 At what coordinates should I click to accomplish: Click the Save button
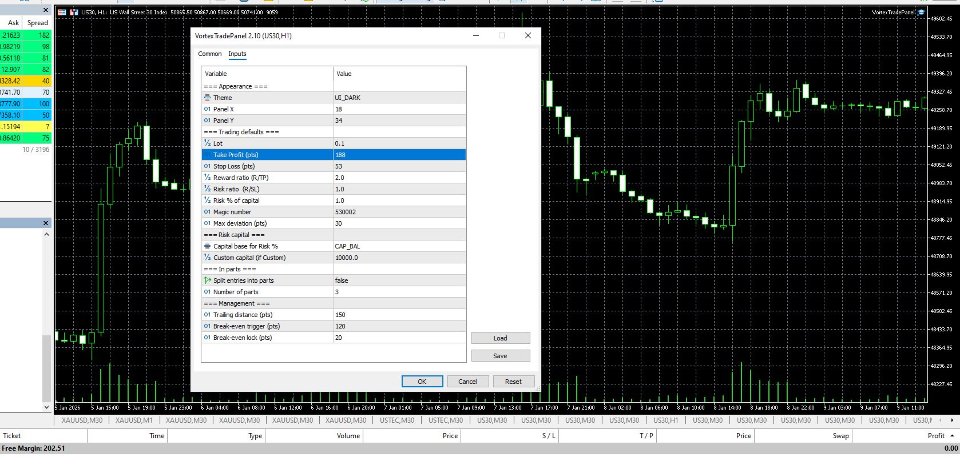[500, 355]
